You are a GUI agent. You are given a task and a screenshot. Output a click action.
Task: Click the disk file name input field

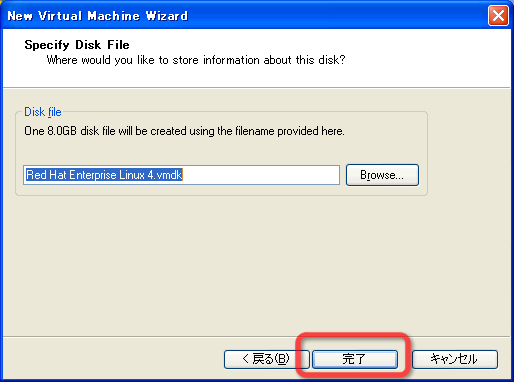point(182,175)
